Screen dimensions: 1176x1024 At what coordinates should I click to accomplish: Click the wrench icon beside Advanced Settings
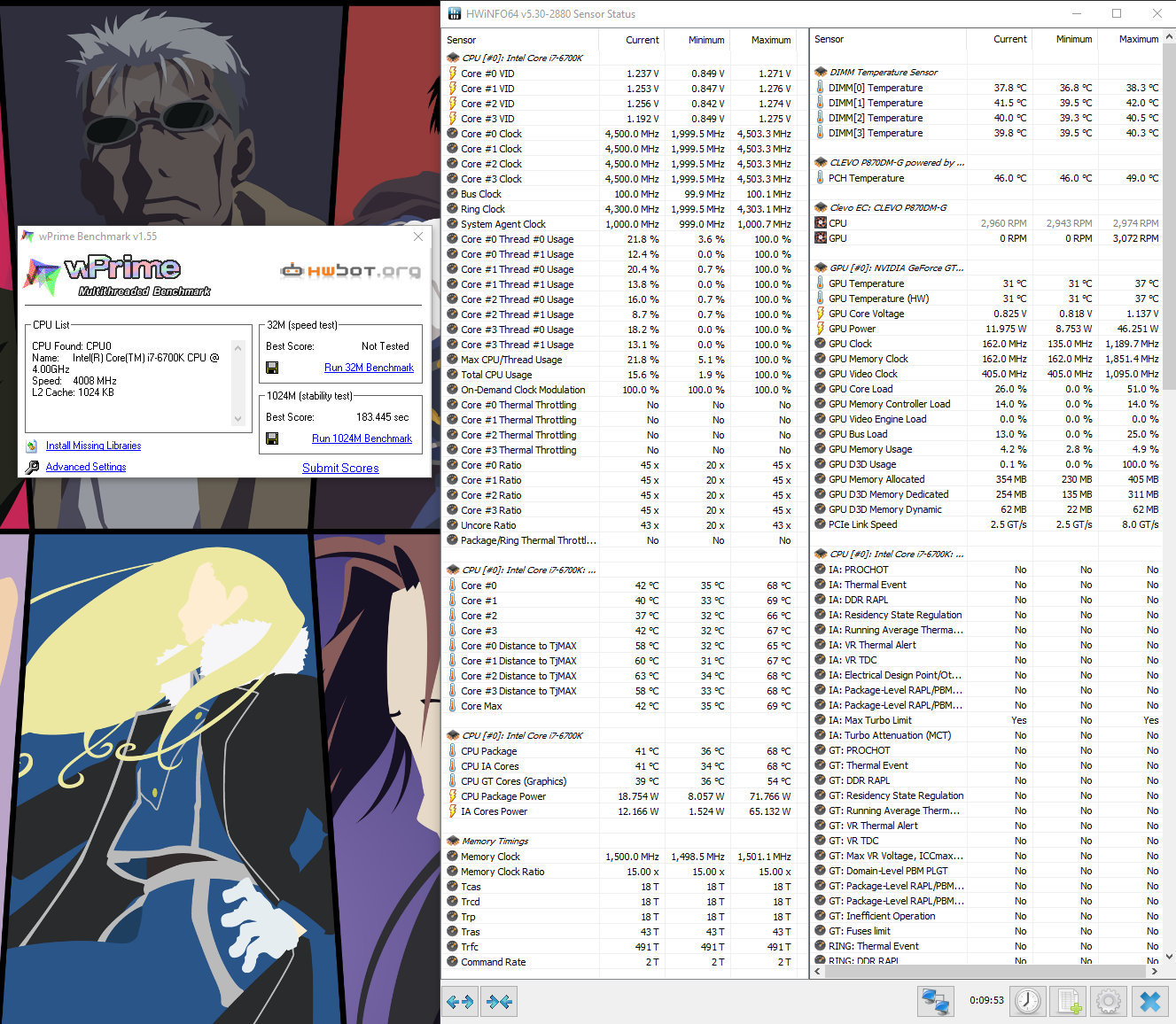tap(32, 467)
